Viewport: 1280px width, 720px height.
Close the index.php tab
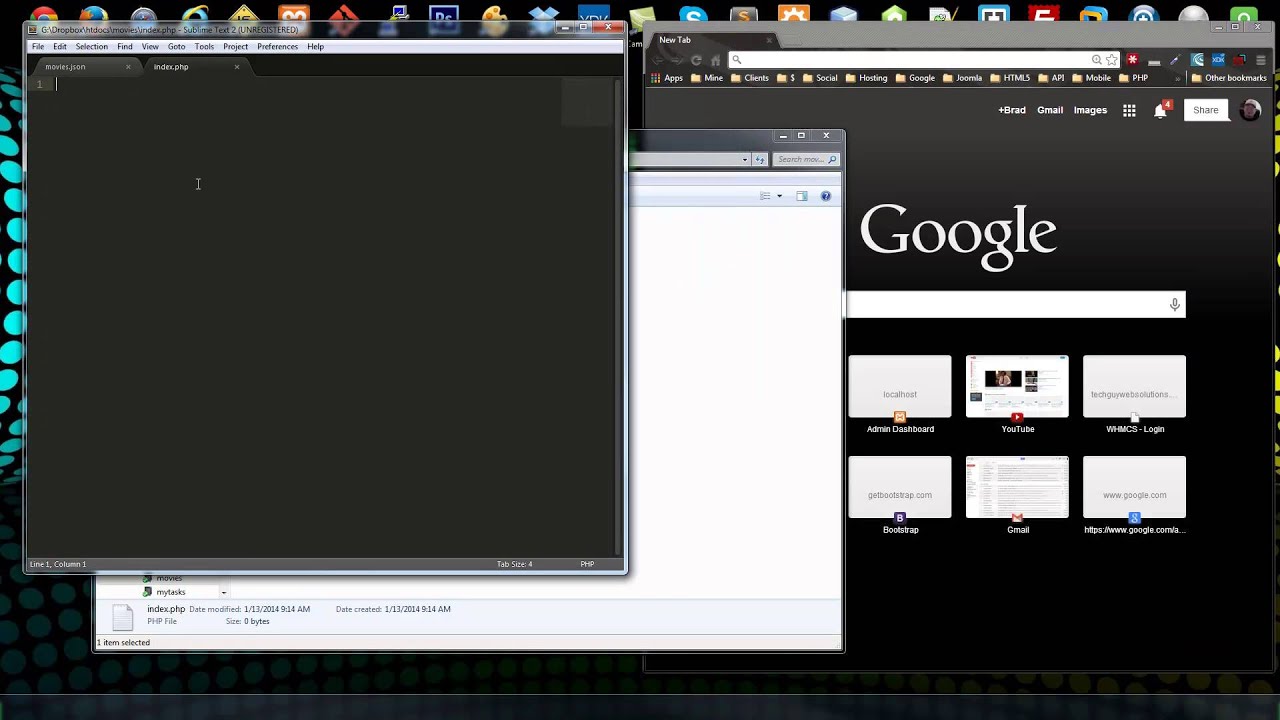(237, 67)
